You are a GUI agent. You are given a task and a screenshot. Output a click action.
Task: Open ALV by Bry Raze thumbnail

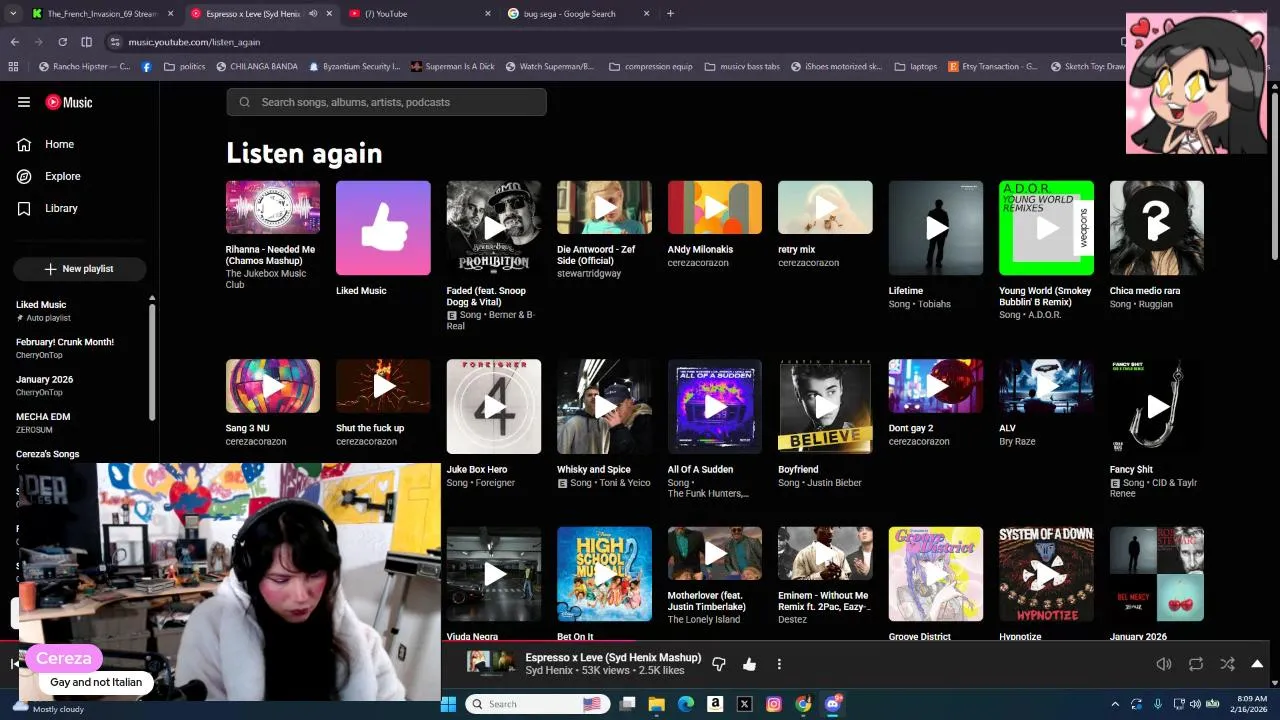pyautogui.click(x=1046, y=386)
